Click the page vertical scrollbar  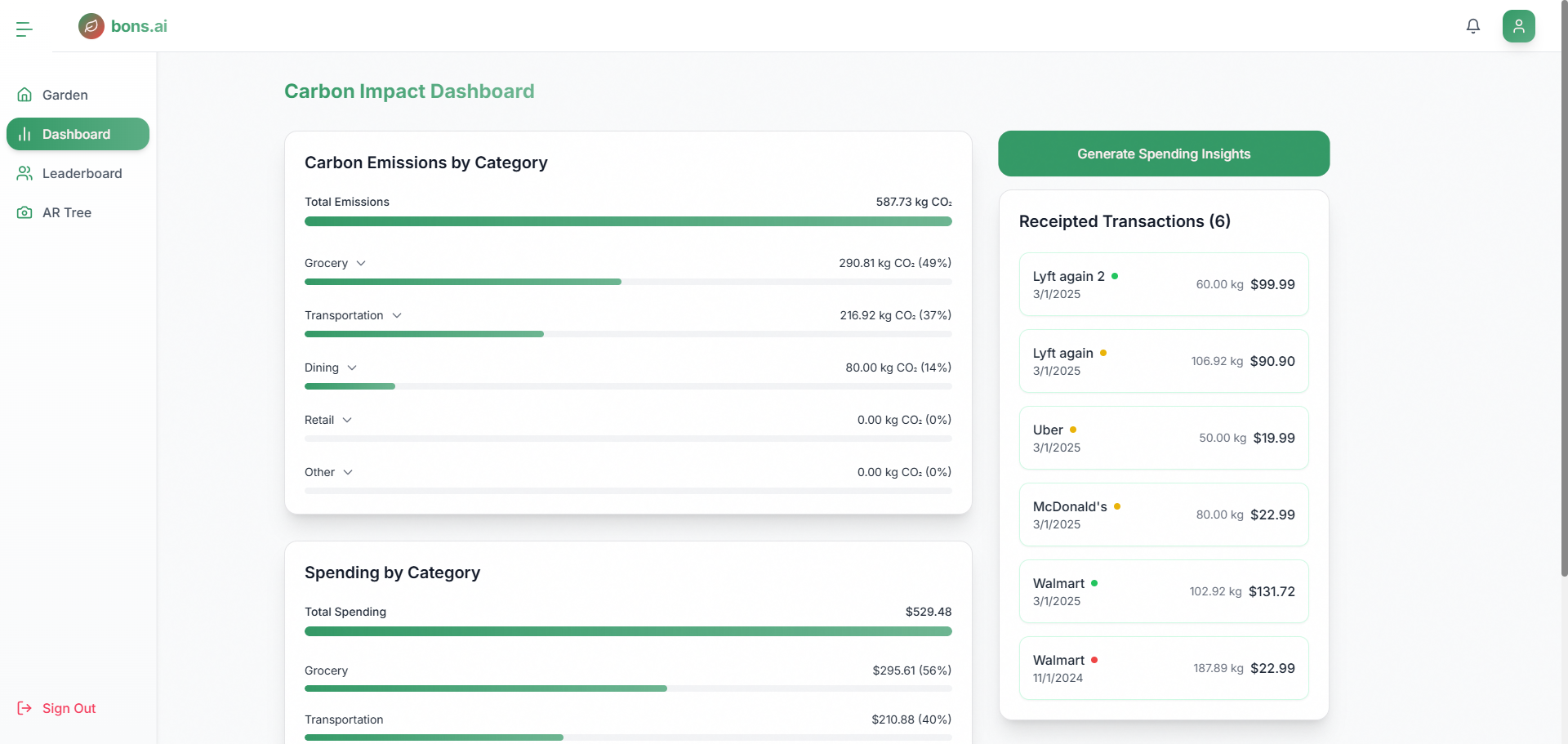pyautogui.click(x=1564, y=290)
